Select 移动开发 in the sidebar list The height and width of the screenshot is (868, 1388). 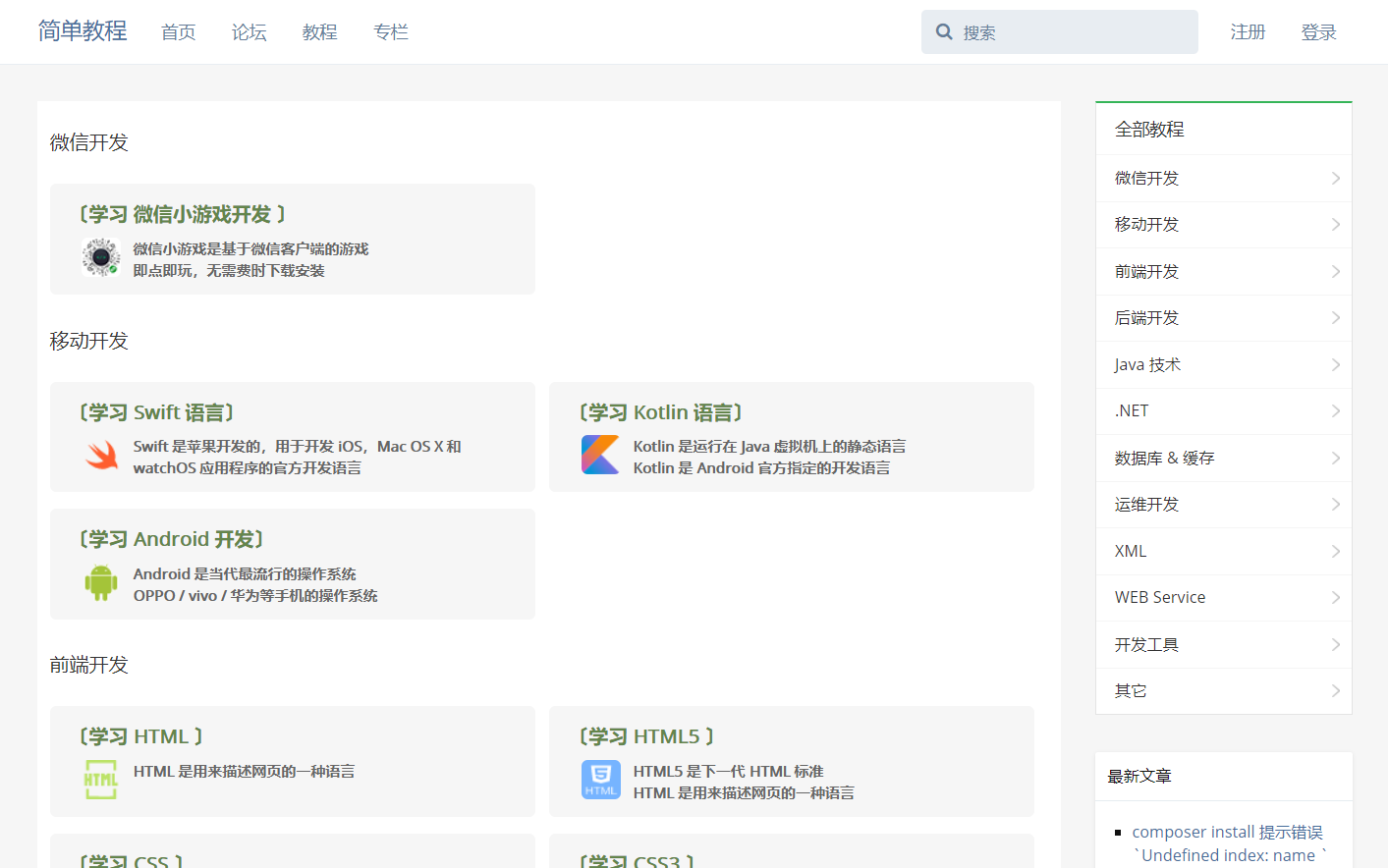(1224, 225)
